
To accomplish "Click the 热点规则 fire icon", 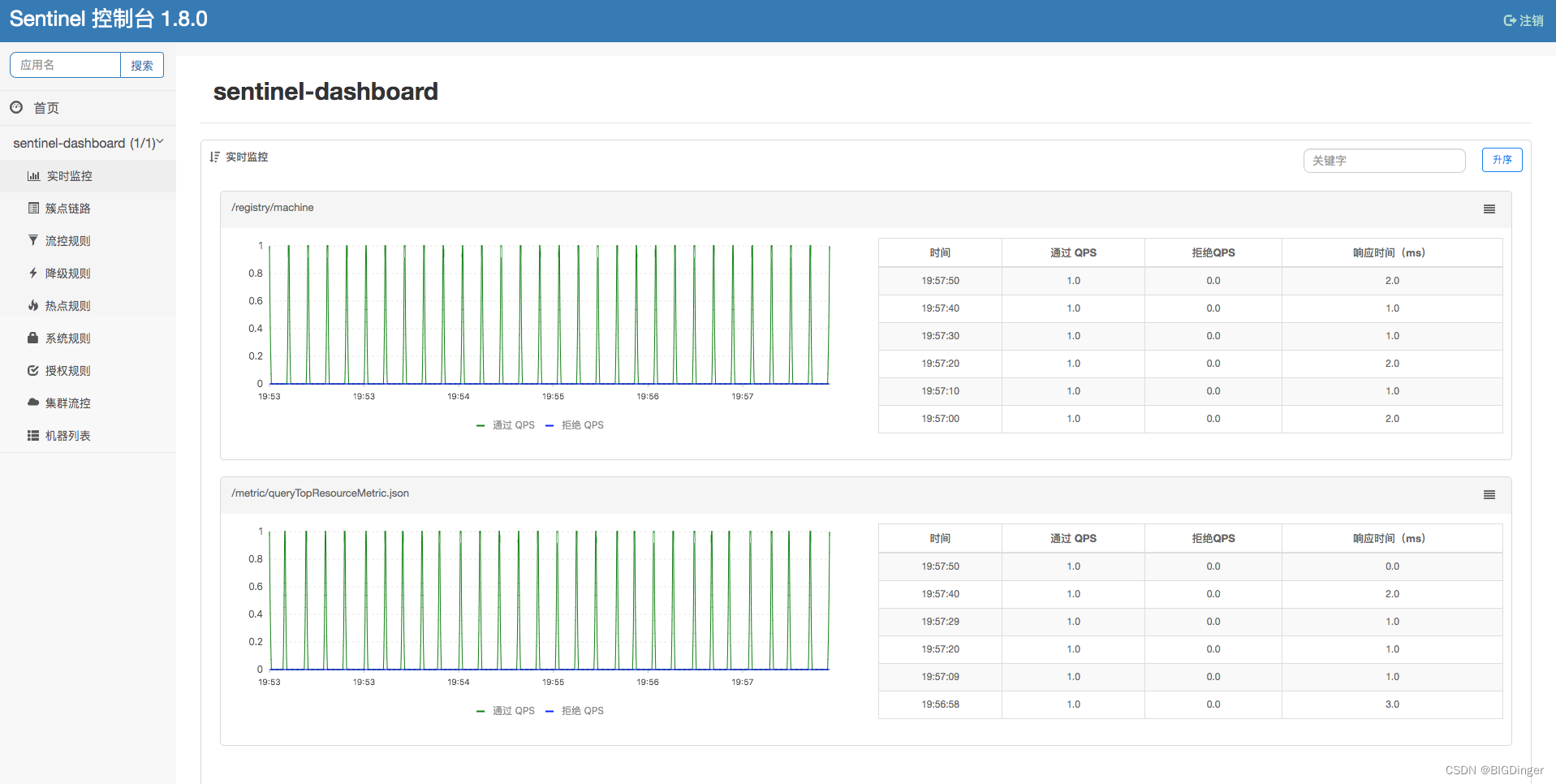I will [x=33, y=306].
